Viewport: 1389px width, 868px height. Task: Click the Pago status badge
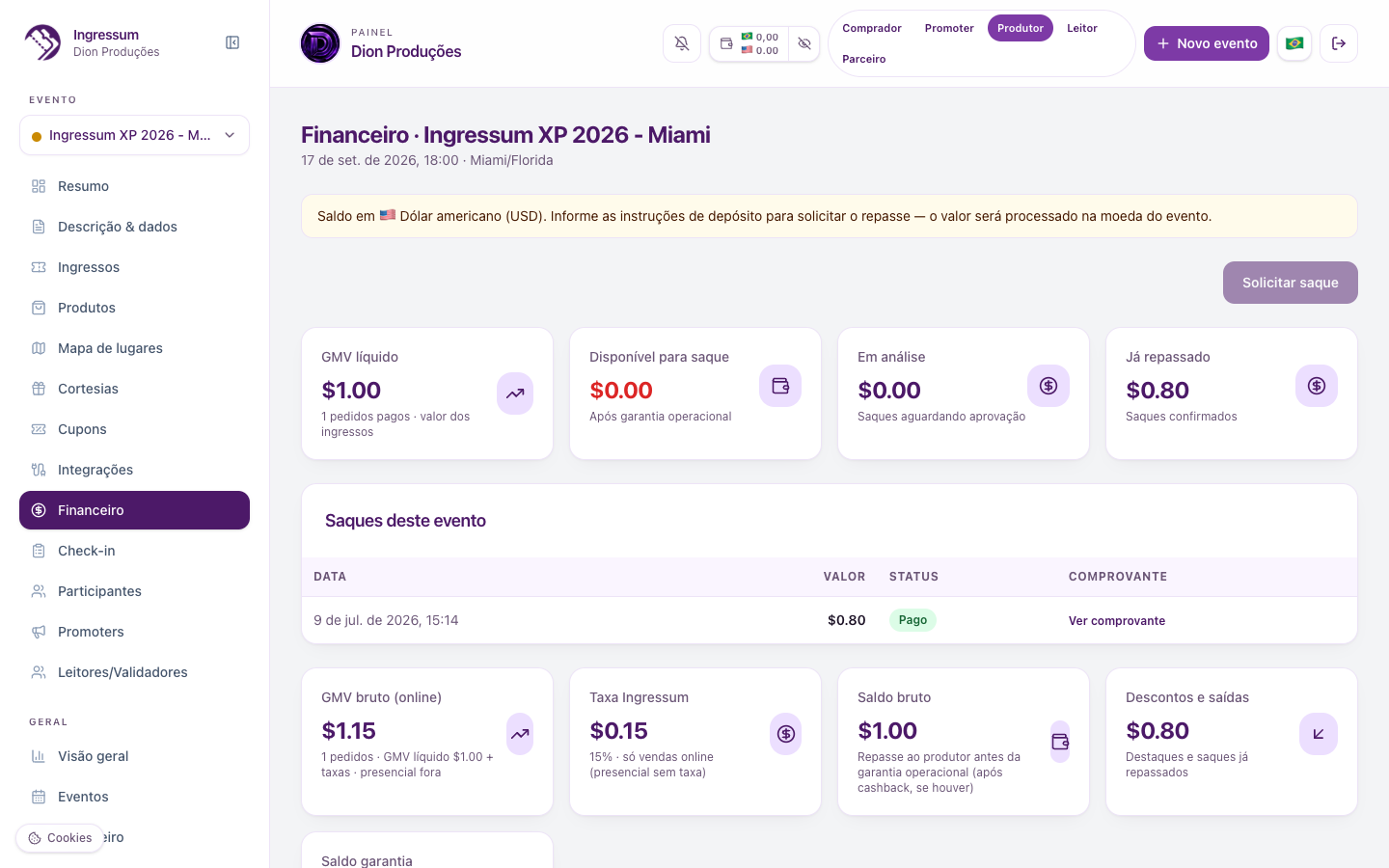click(x=912, y=620)
